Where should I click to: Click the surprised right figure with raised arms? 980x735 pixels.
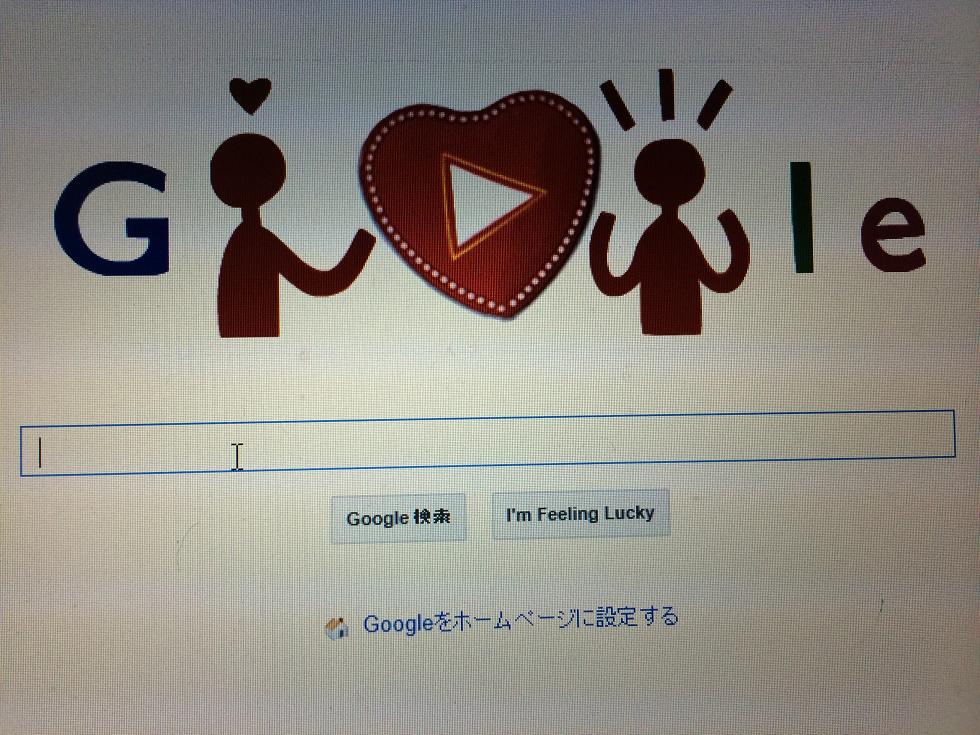669,236
